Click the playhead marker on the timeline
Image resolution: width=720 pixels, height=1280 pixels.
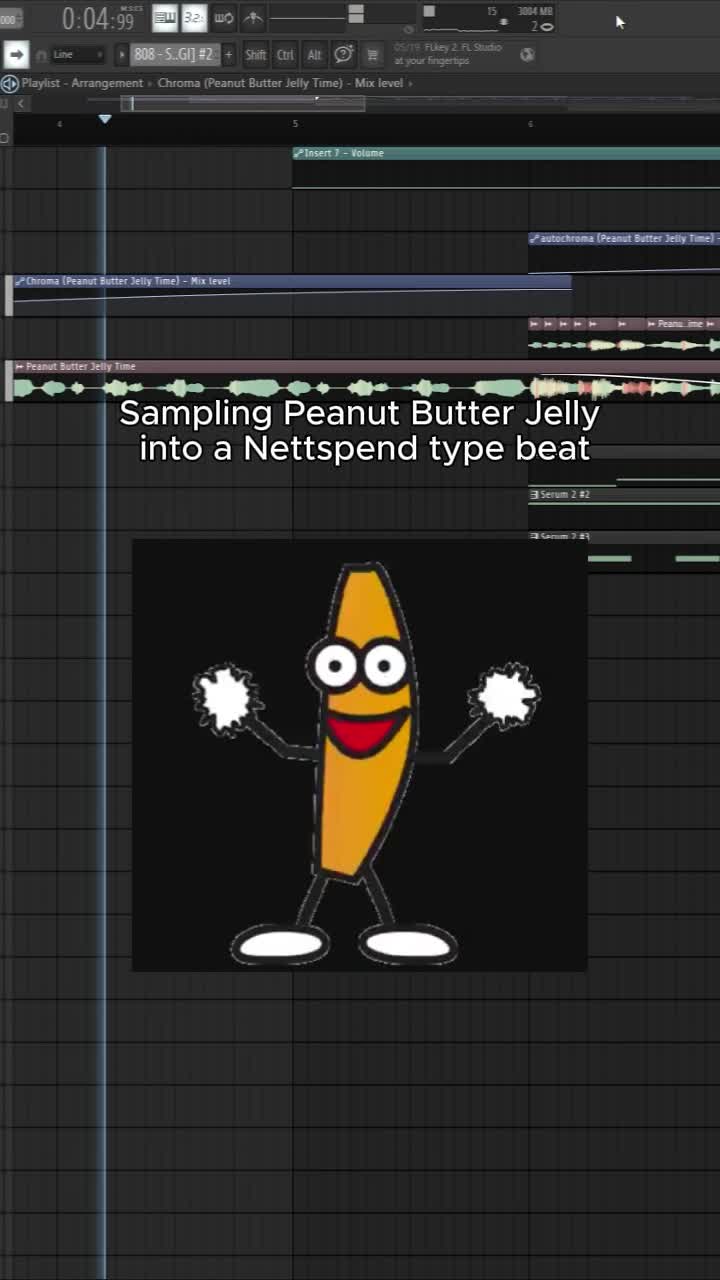(x=105, y=119)
